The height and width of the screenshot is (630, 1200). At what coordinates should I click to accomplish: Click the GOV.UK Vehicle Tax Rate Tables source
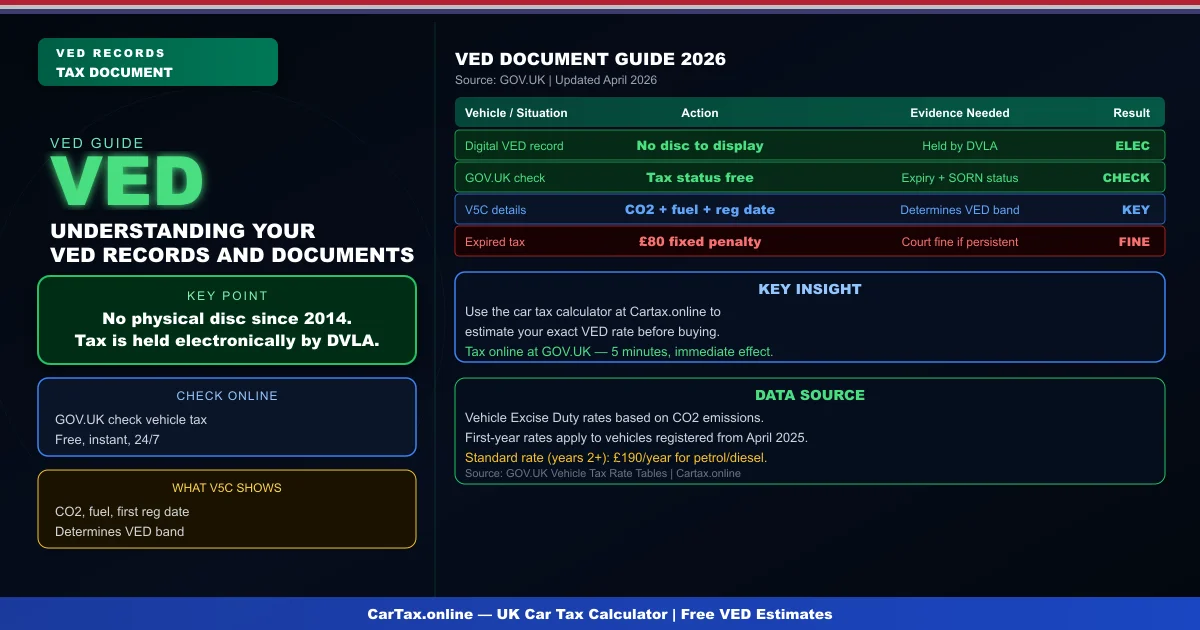603,474
